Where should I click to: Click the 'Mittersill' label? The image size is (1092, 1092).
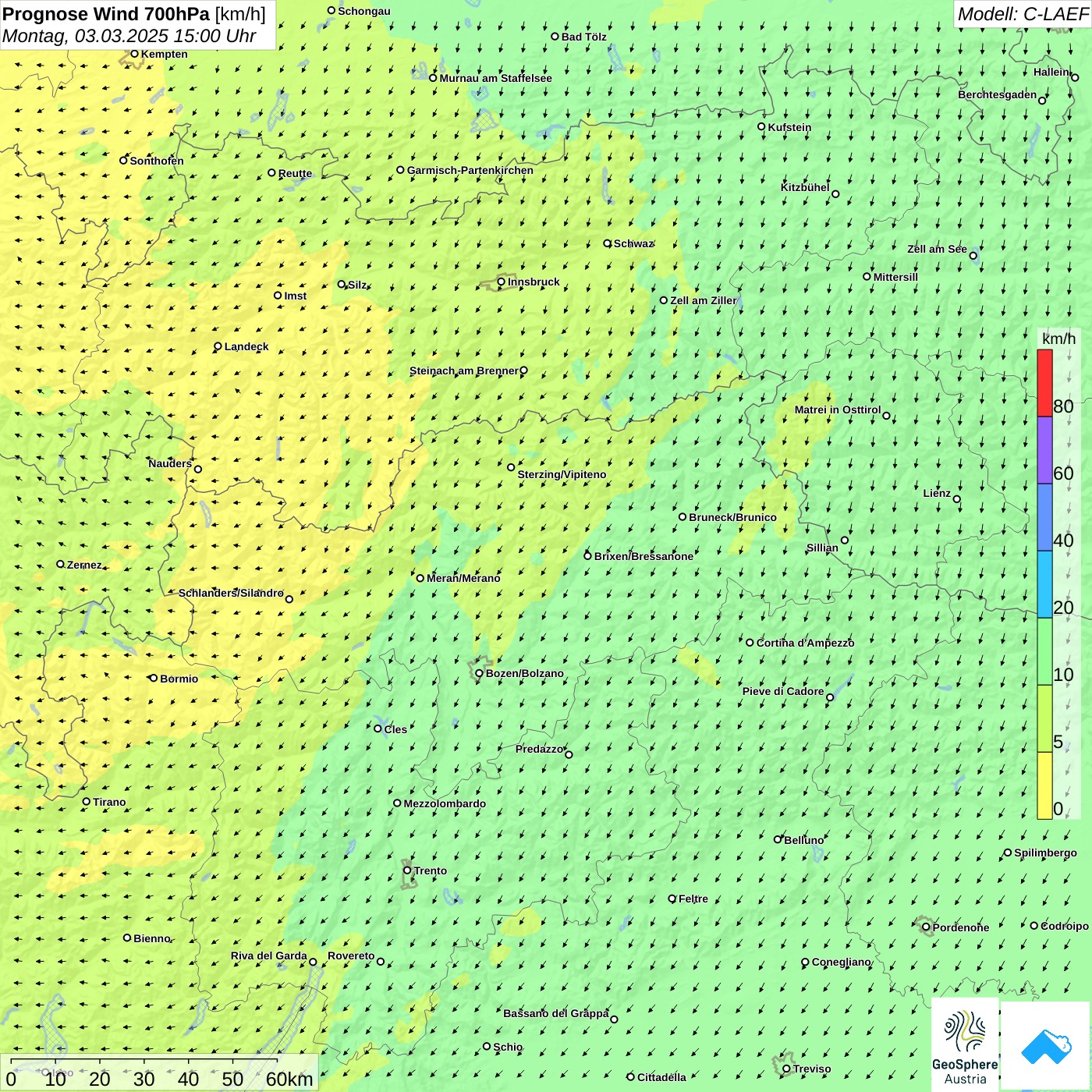(x=895, y=277)
